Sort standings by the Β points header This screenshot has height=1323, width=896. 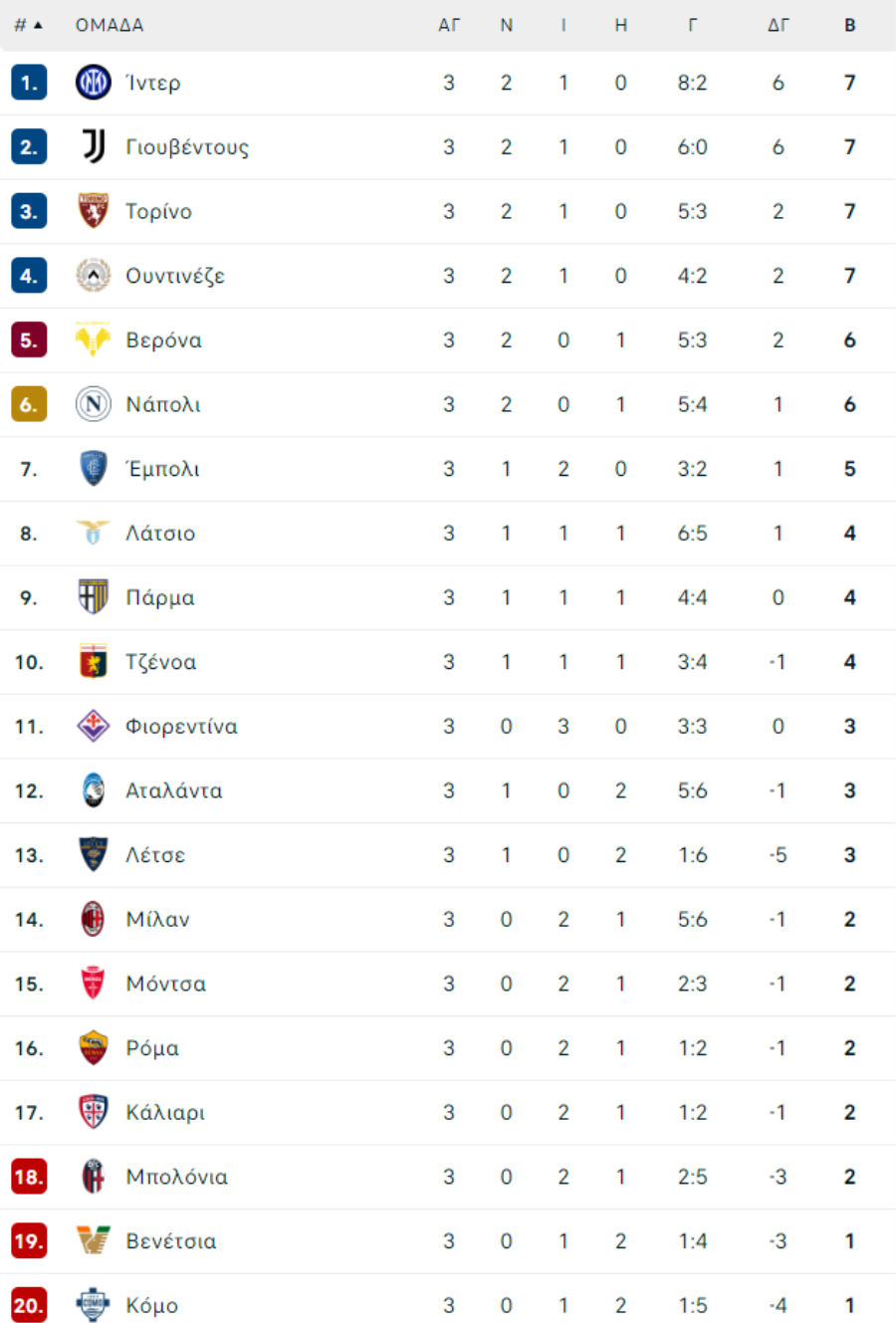point(850,25)
